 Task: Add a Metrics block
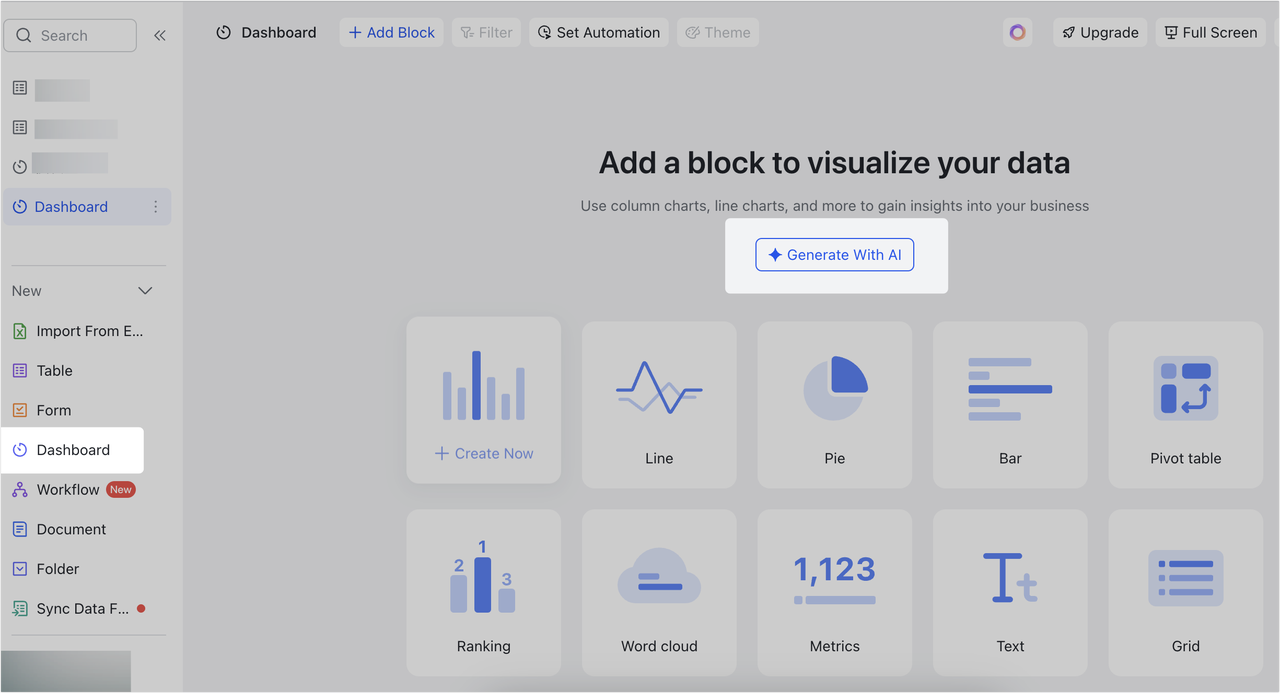point(834,592)
